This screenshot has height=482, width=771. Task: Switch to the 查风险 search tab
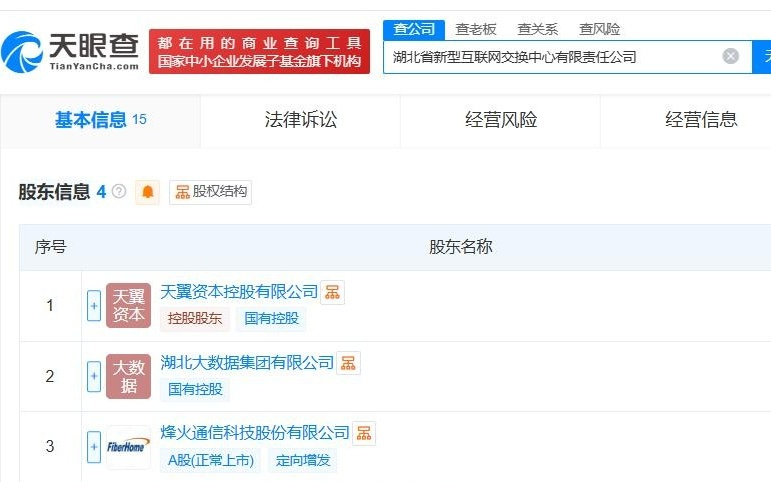click(x=599, y=30)
